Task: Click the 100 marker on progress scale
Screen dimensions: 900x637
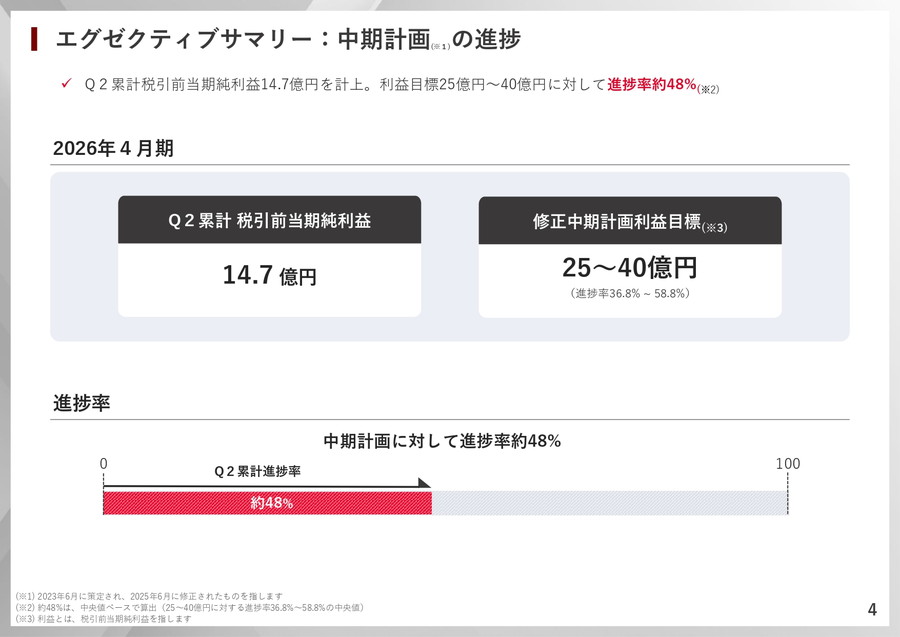Action: coord(787,464)
